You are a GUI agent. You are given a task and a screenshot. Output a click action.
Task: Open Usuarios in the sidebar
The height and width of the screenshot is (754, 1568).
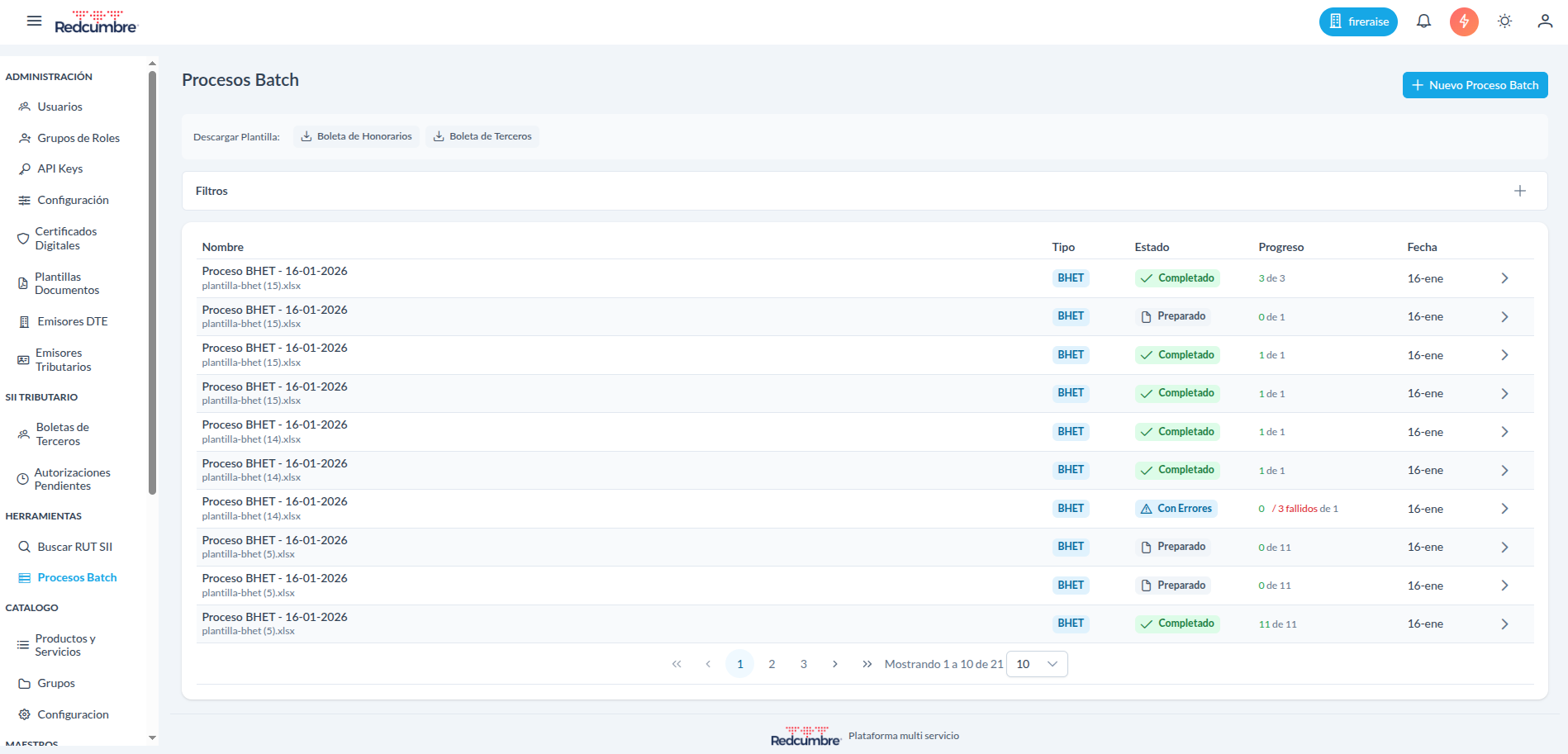[x=59, y=107]
